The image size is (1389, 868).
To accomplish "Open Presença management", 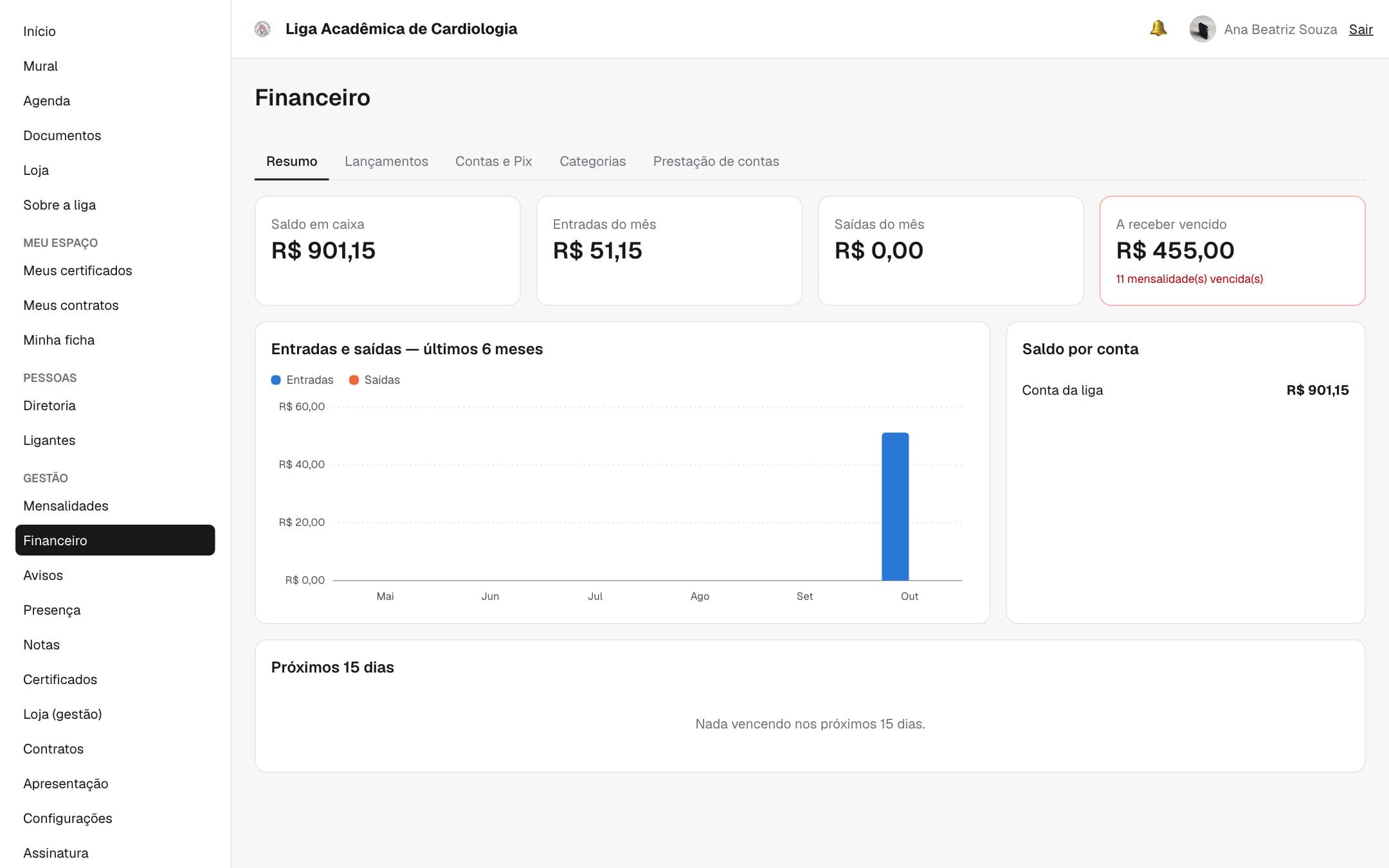I will [x=115, y=610].
